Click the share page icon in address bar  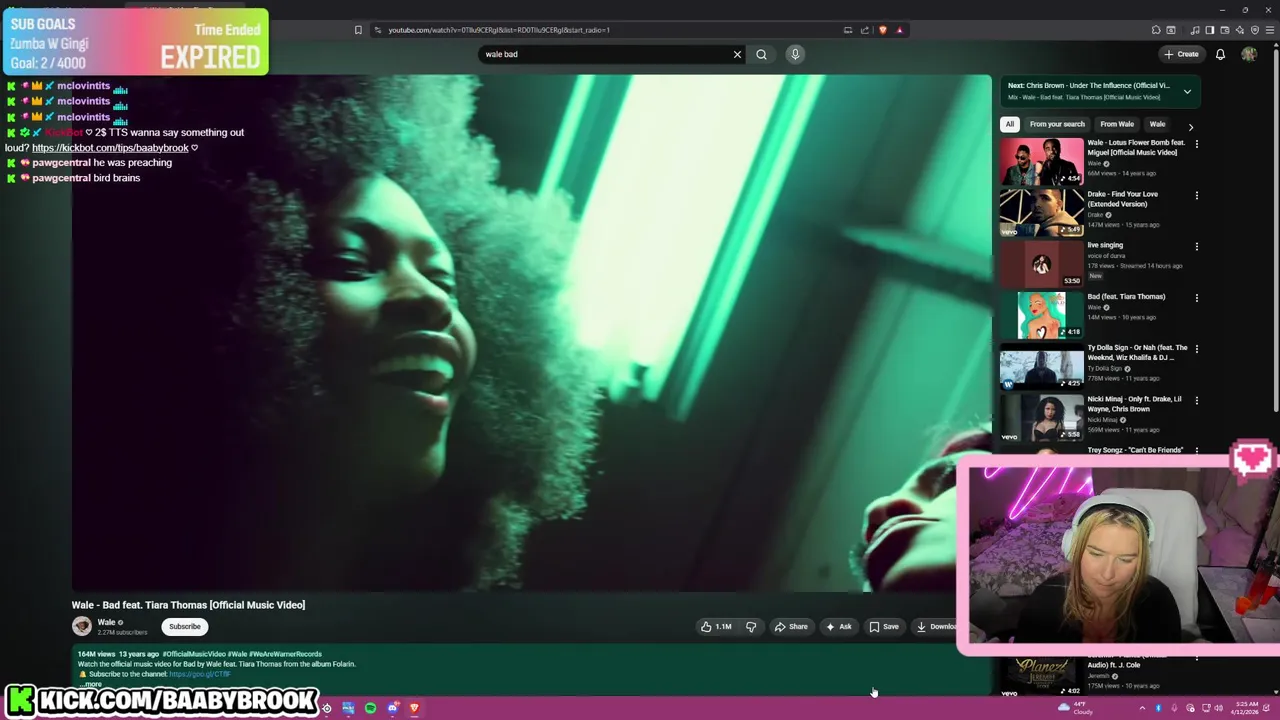864,30
